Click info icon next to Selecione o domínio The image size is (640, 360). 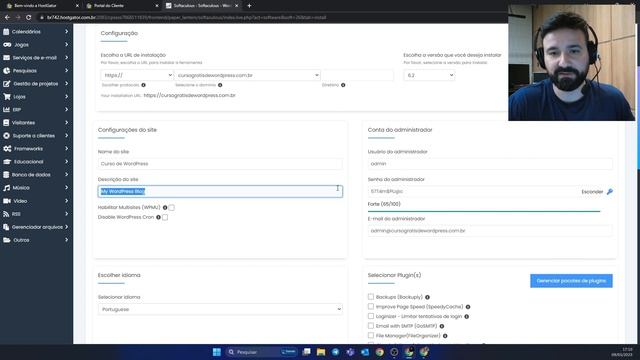coord(220,85)
